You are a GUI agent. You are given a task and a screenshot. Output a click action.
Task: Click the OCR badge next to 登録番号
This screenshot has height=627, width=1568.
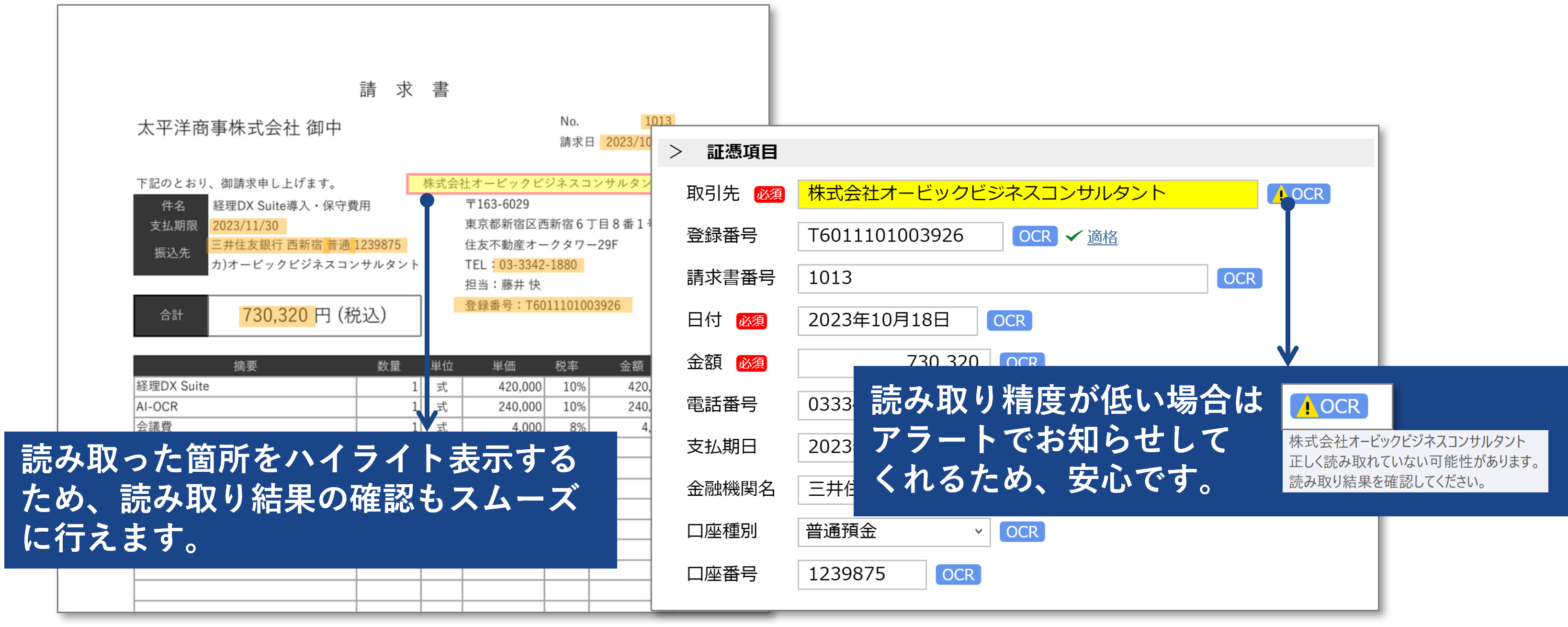[x=1034, y=236]
